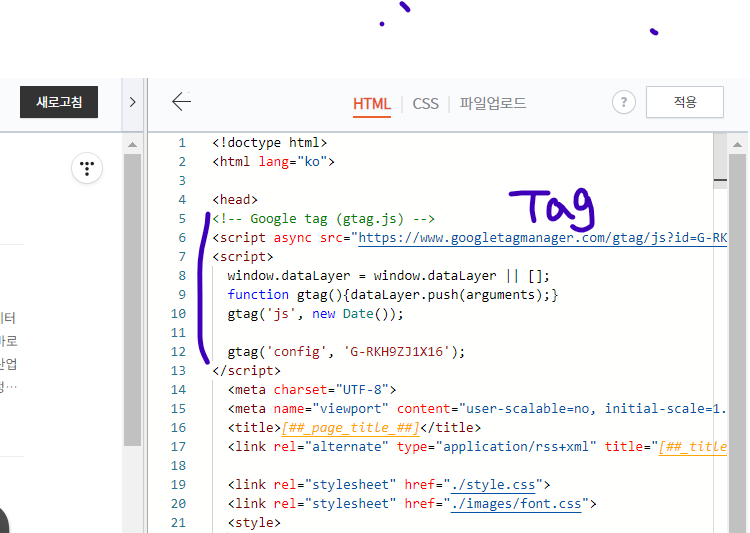Open help with the question mark icon
The image size is (750, 533).
point(624,102)
